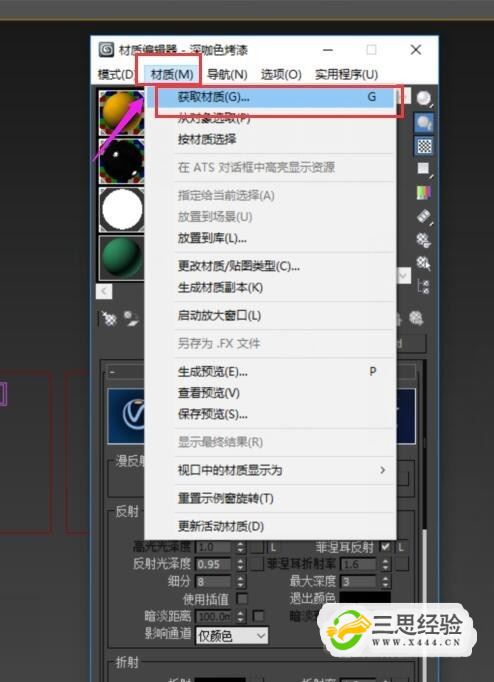Open material editor options icon

coord(424,240)
